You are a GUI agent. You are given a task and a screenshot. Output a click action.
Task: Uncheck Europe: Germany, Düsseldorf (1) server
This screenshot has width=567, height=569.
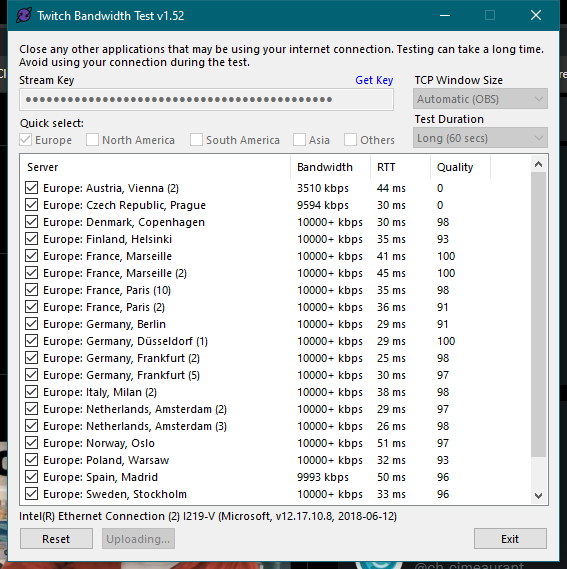pos(32,341)
